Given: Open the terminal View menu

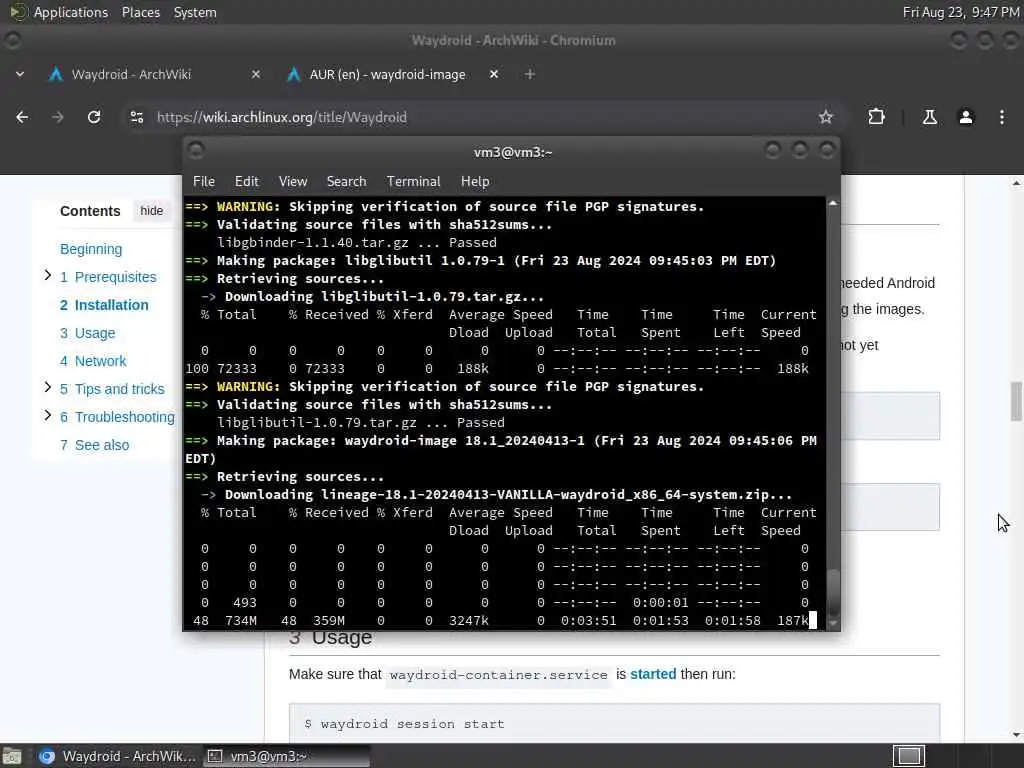Looking at the screenshot, I should 293,182.
